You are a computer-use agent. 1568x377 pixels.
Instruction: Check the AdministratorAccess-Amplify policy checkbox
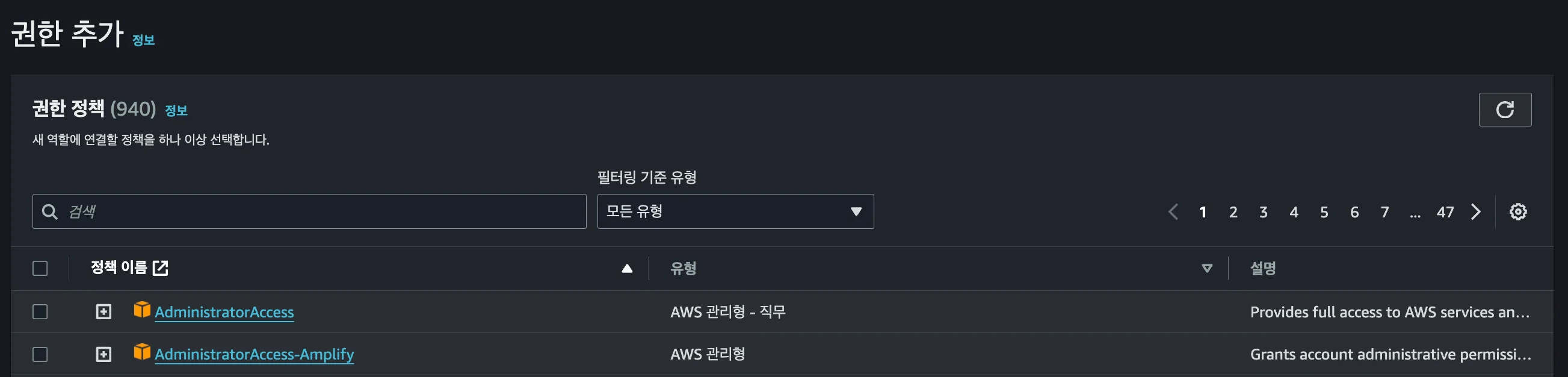point(40,354)
